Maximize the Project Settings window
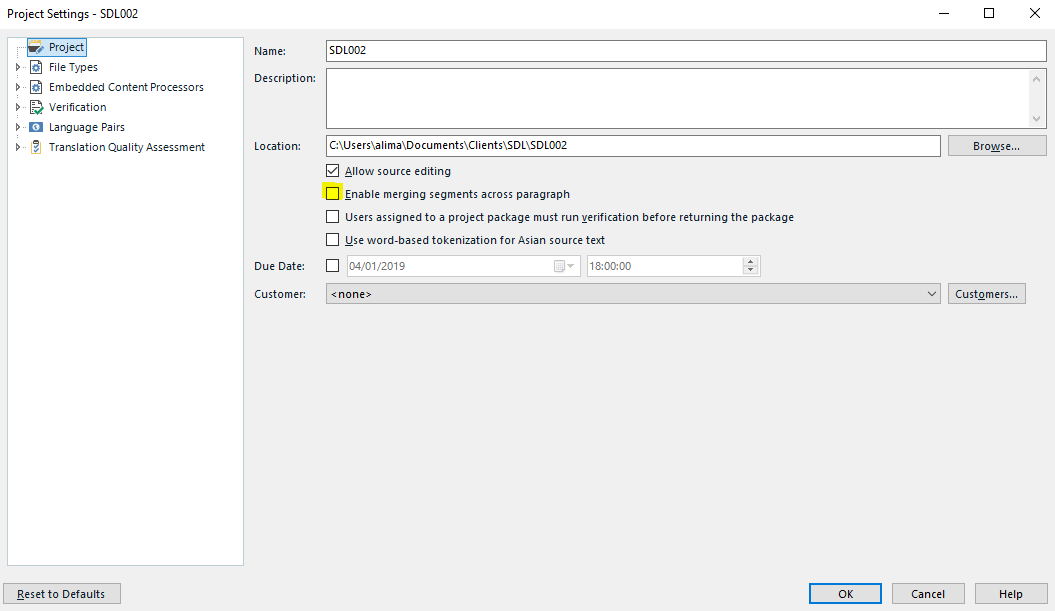 [x=989, y=13]
